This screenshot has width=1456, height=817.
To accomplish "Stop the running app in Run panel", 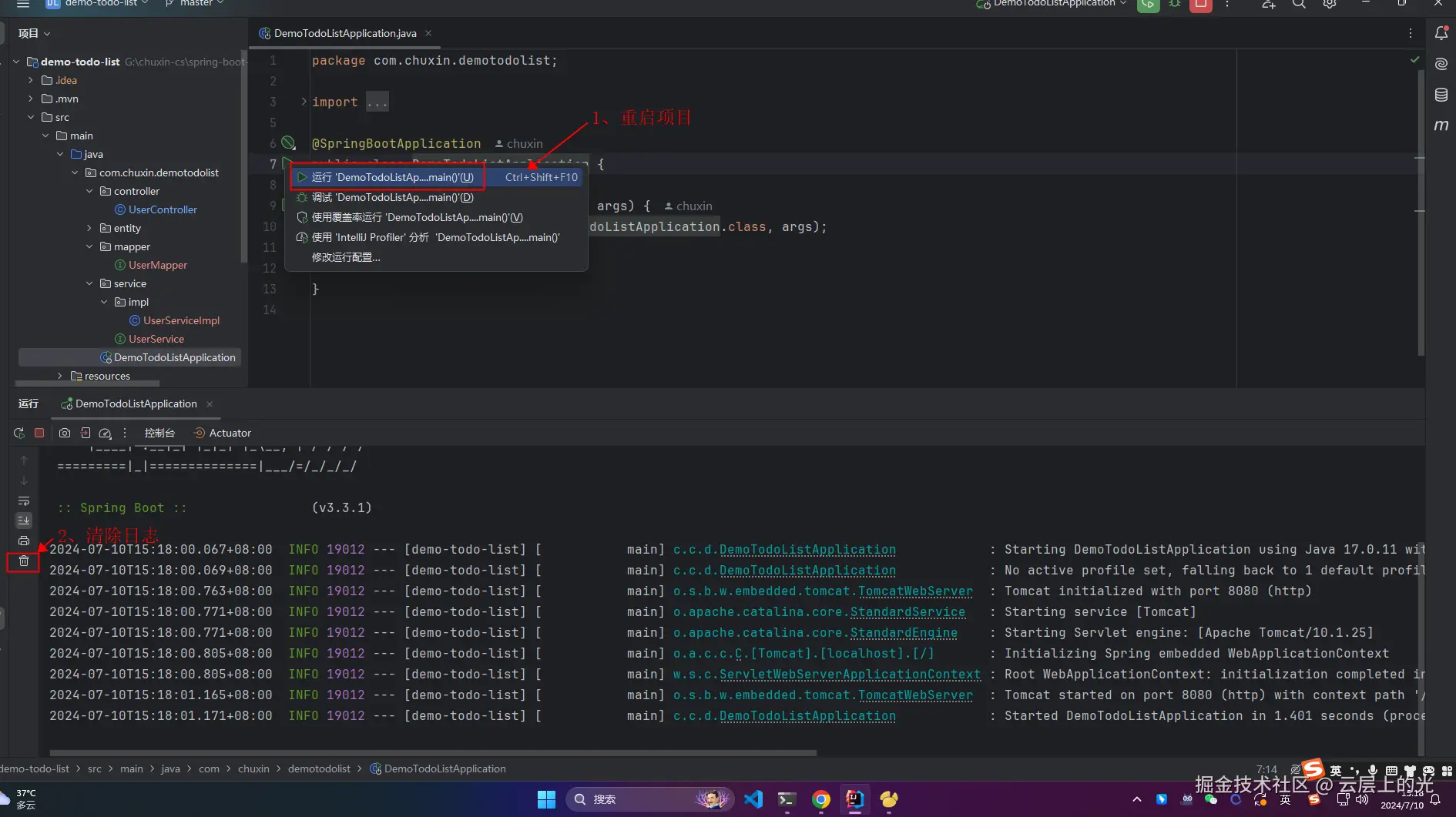I will pyautogui.click(x=39, y=433).
